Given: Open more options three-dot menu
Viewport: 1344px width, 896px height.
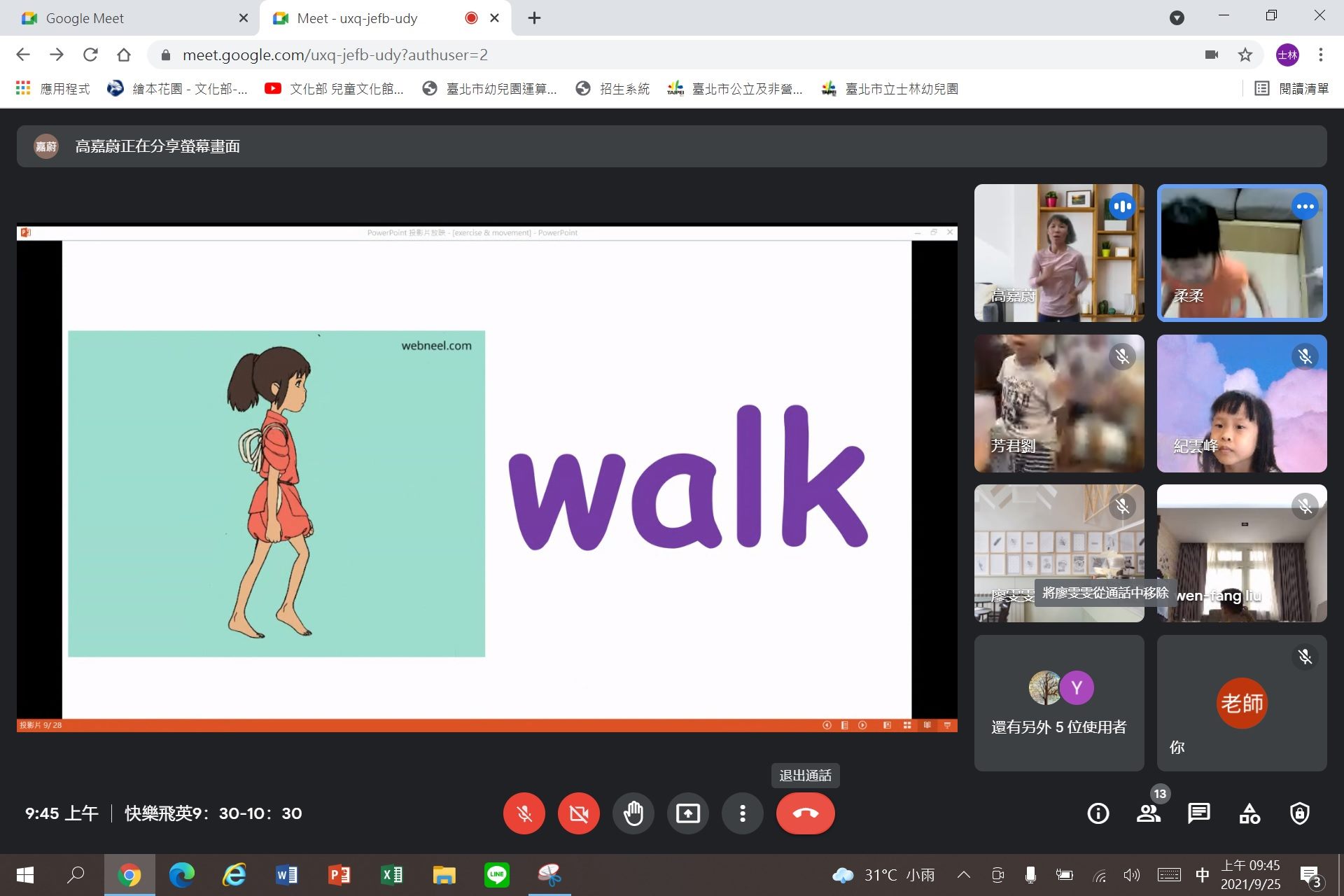Looking at the screenshot, I should (x=743, y=813).
